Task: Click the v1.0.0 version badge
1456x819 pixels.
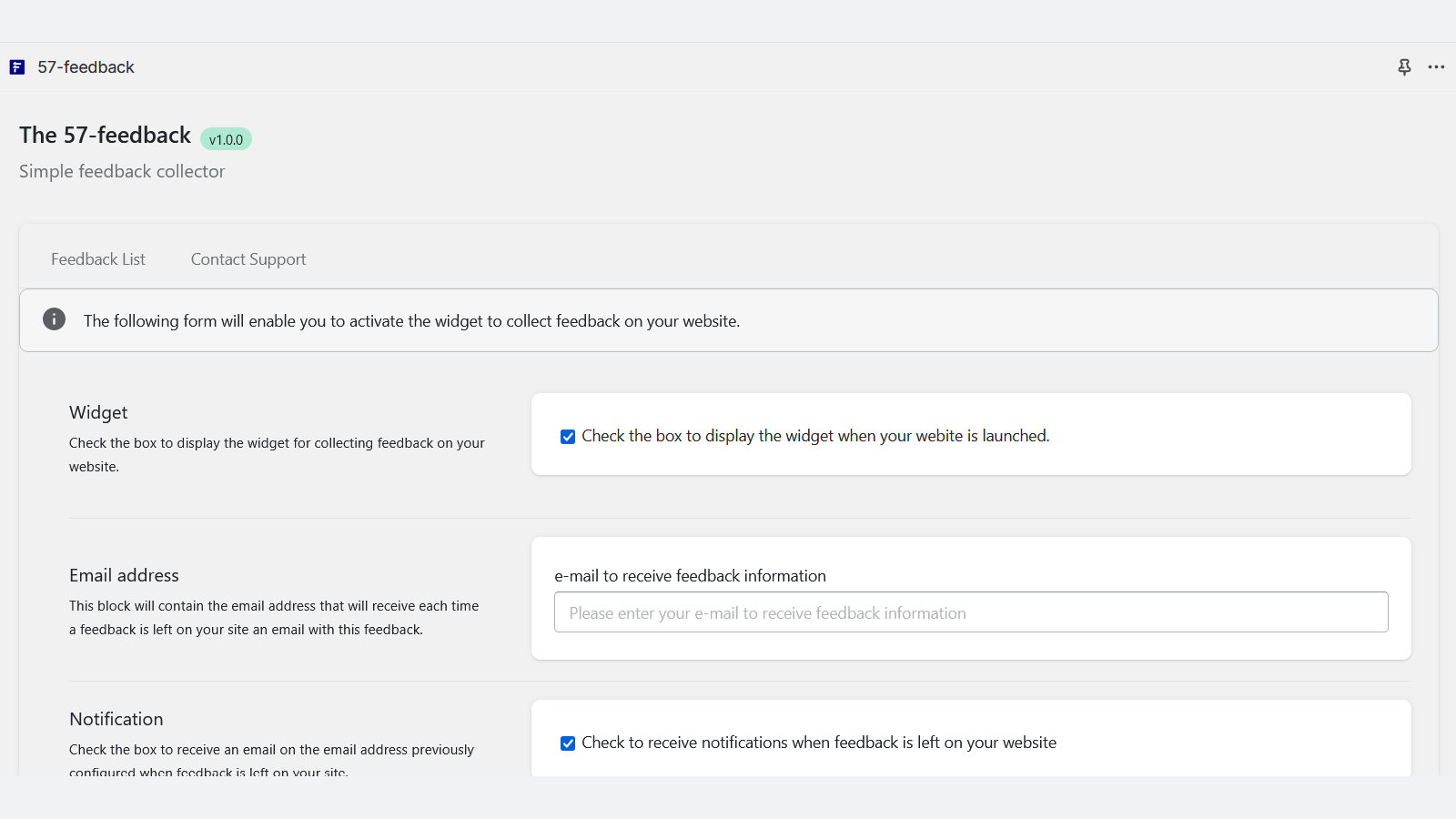Action: click(x=226, y=139)
